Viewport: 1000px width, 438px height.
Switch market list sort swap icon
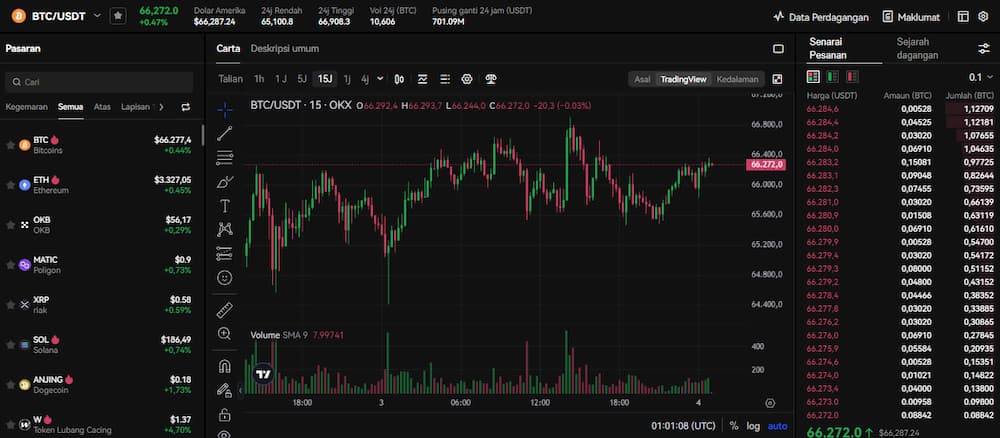point(186,107)
